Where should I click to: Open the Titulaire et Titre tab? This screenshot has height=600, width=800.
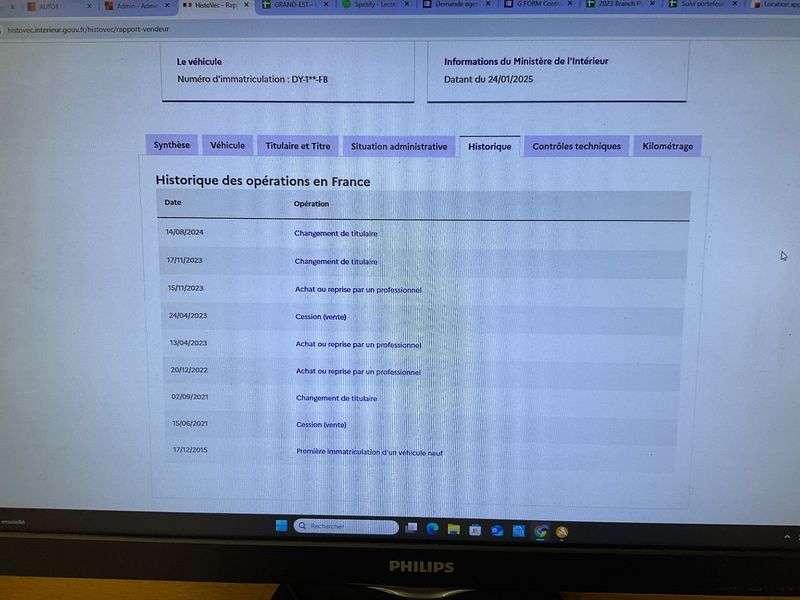point(297,146)
